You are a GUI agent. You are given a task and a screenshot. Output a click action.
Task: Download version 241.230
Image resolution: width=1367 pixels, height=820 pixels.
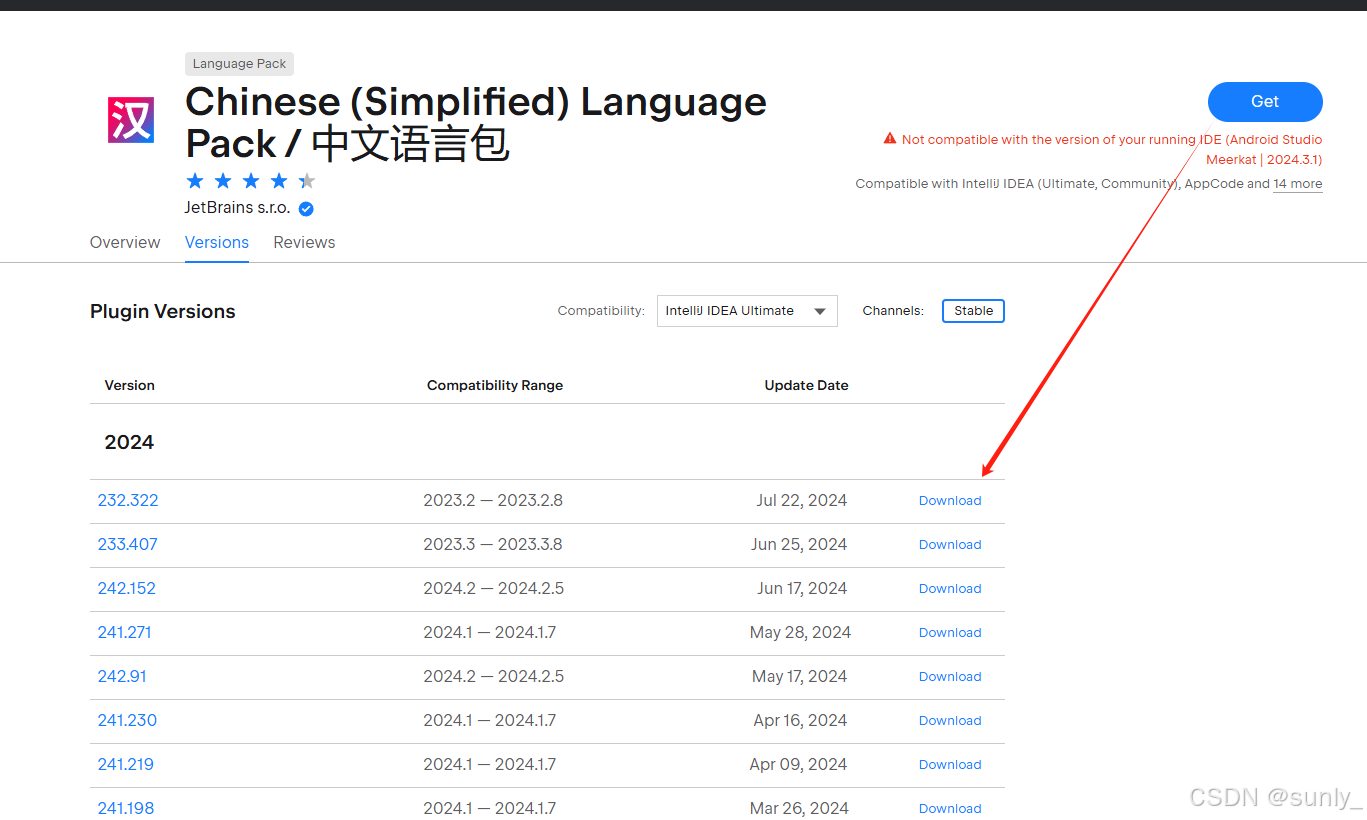(950, 721)
